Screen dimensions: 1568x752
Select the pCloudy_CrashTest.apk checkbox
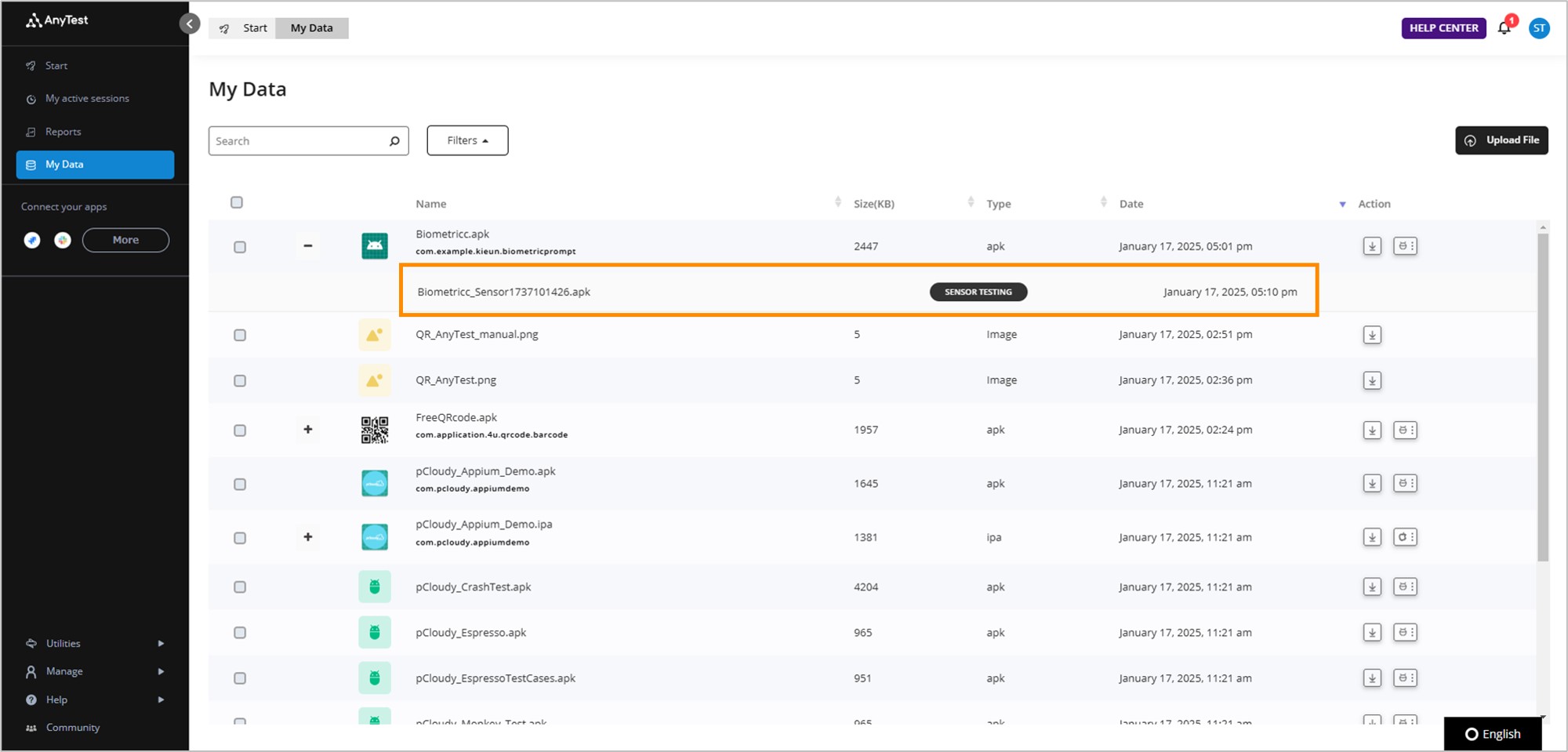click(x=240, y=587)
